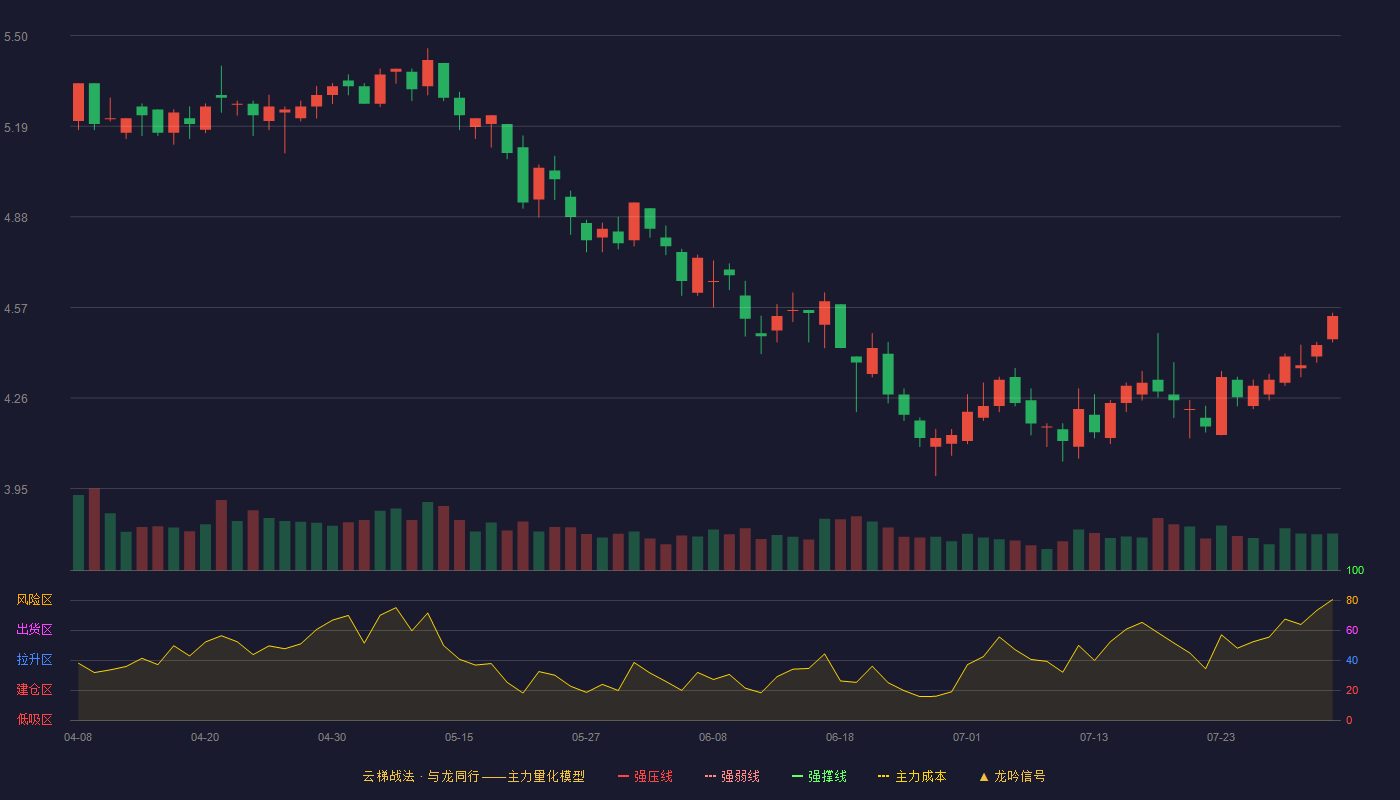1400x800 pixels.
Task: Toggle the 强压线 legend series
Action: 645,776
